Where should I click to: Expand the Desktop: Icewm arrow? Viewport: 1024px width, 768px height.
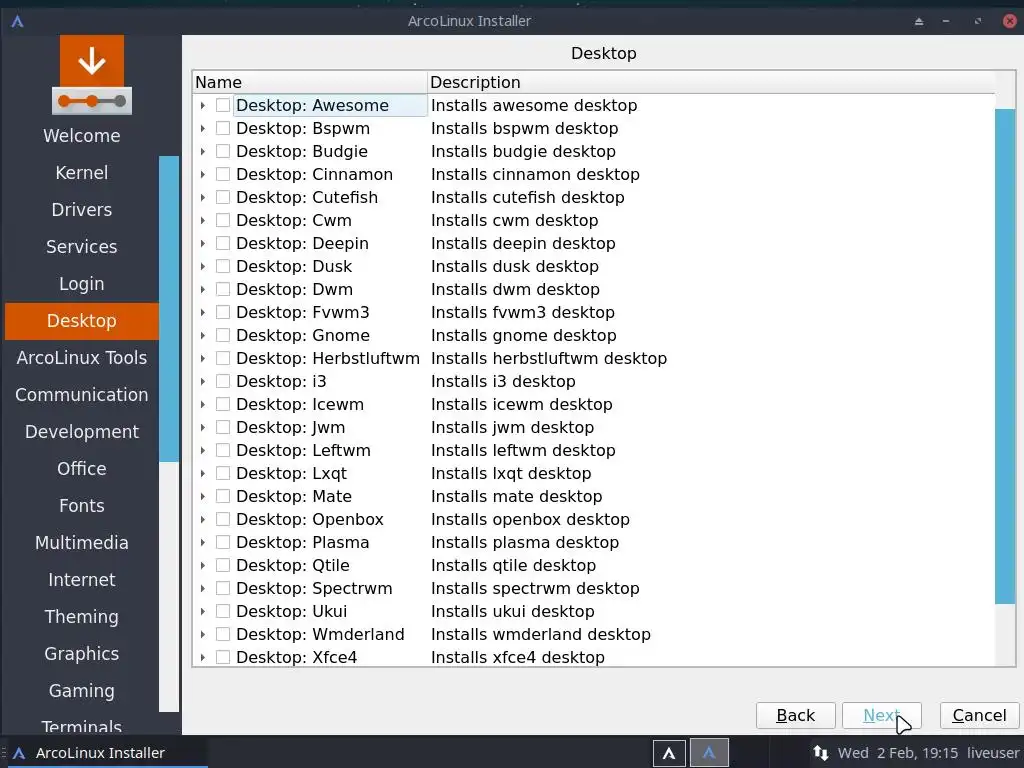[202, 404]
